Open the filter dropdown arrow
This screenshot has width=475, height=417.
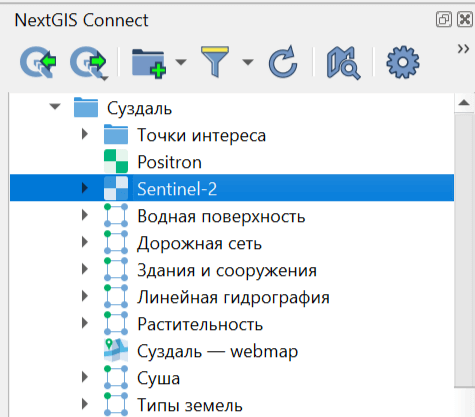(248, 62)
